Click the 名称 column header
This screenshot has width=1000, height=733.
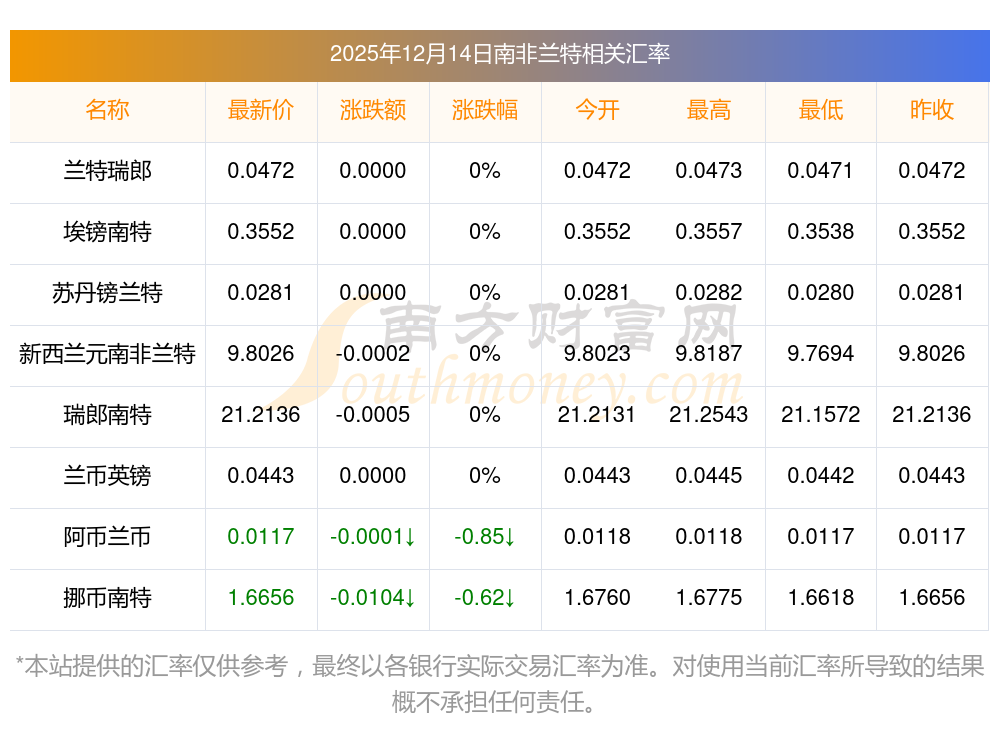click(107, 110)
